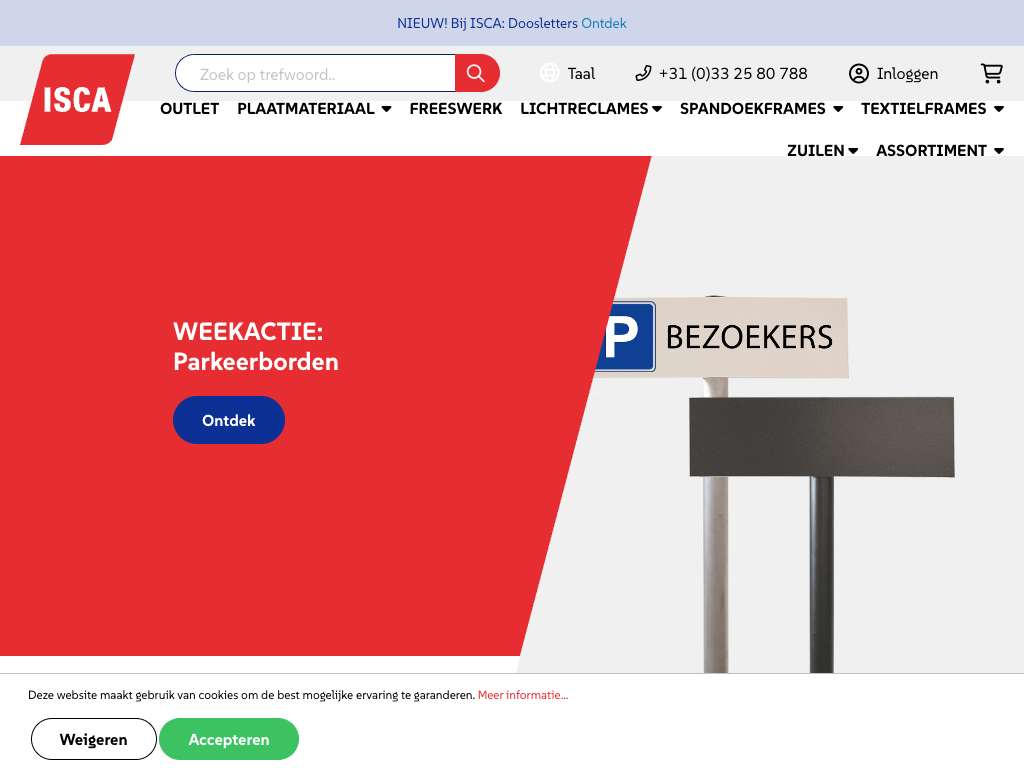This screenshot has height=768, width=1024.
Task: Open the Textielframes menu arrow
Action: click(x=999, y=109)
